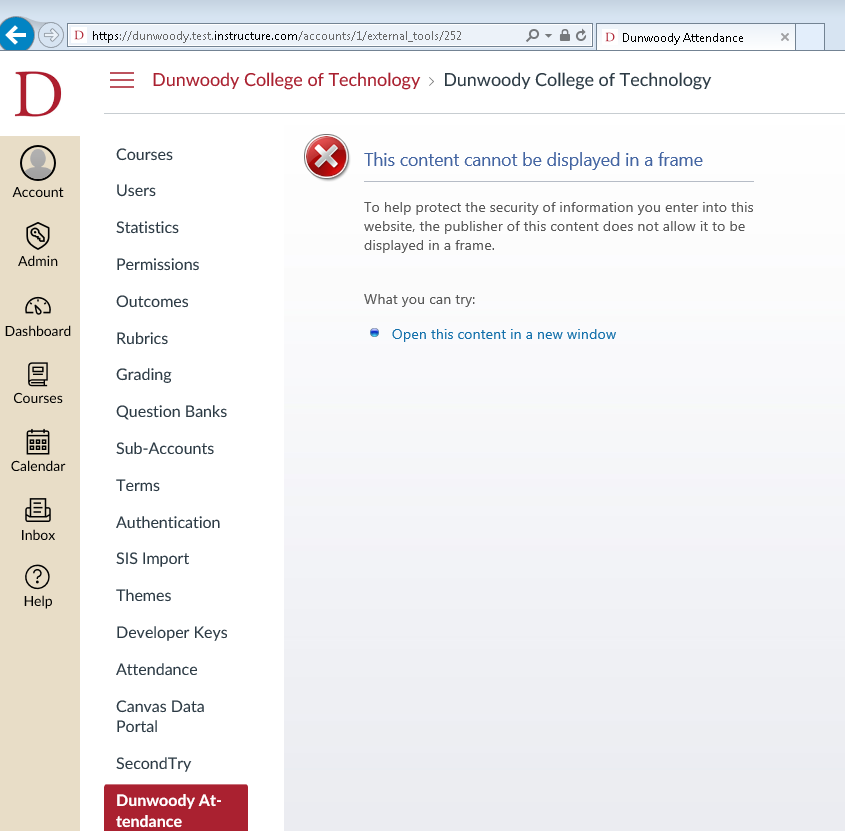Viewport: 845px width, 831px height.
Task: Open the Account profile icon
Action: coord(38,163)
